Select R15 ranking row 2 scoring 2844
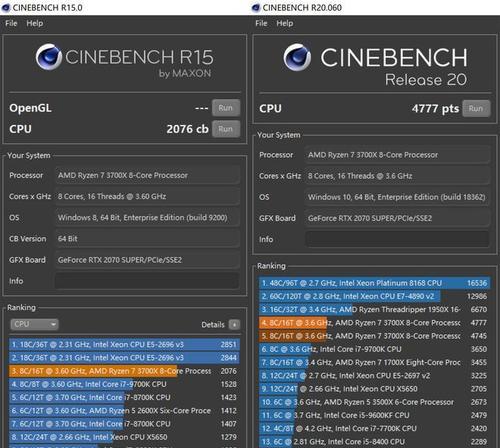Image resolution: width=500 pixels, height=448 pixels. (x=124, y=358)
